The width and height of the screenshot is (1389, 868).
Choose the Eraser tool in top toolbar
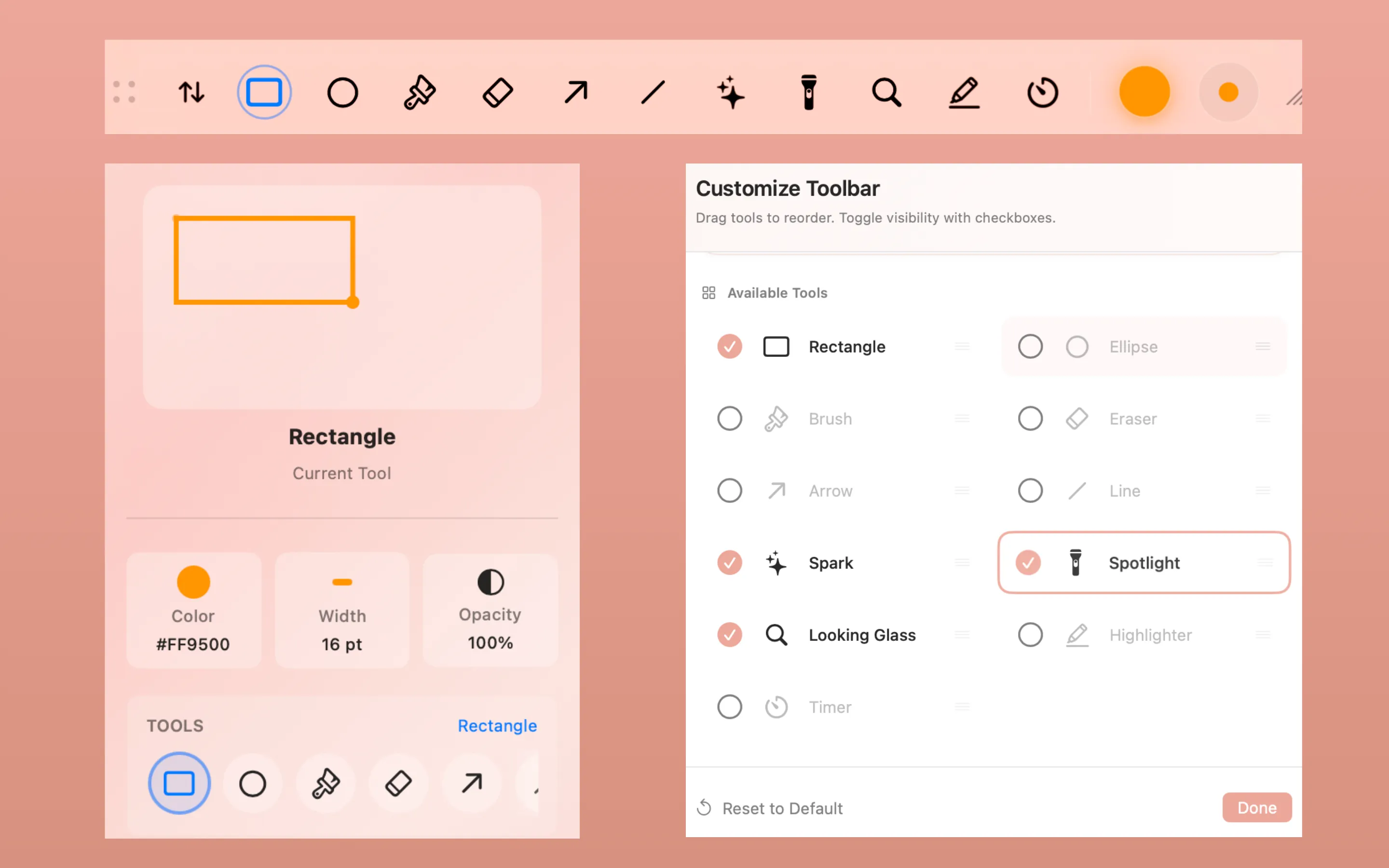coord(498,92)
